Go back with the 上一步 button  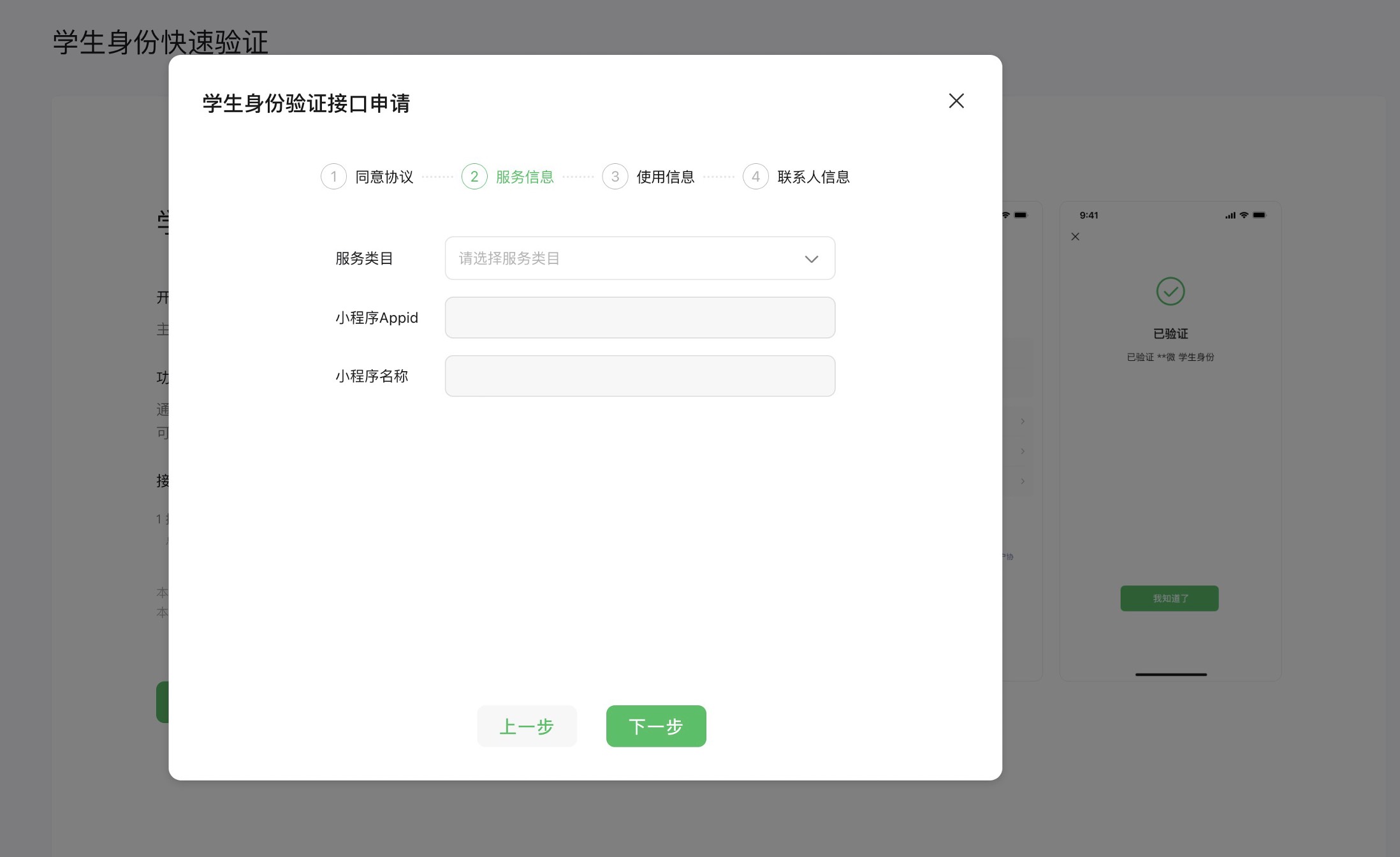pos(527,726)
